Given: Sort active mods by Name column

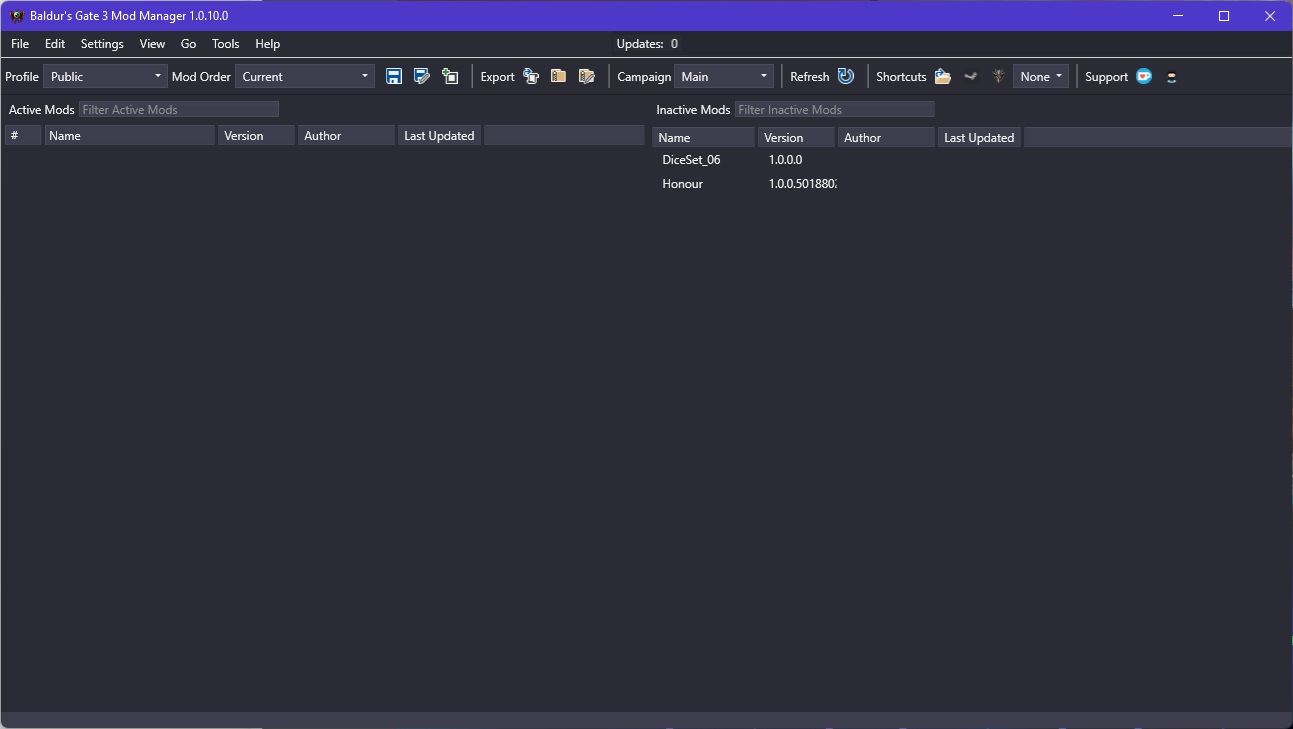Looking at the screenshot, I should click(x=129, y=135).
